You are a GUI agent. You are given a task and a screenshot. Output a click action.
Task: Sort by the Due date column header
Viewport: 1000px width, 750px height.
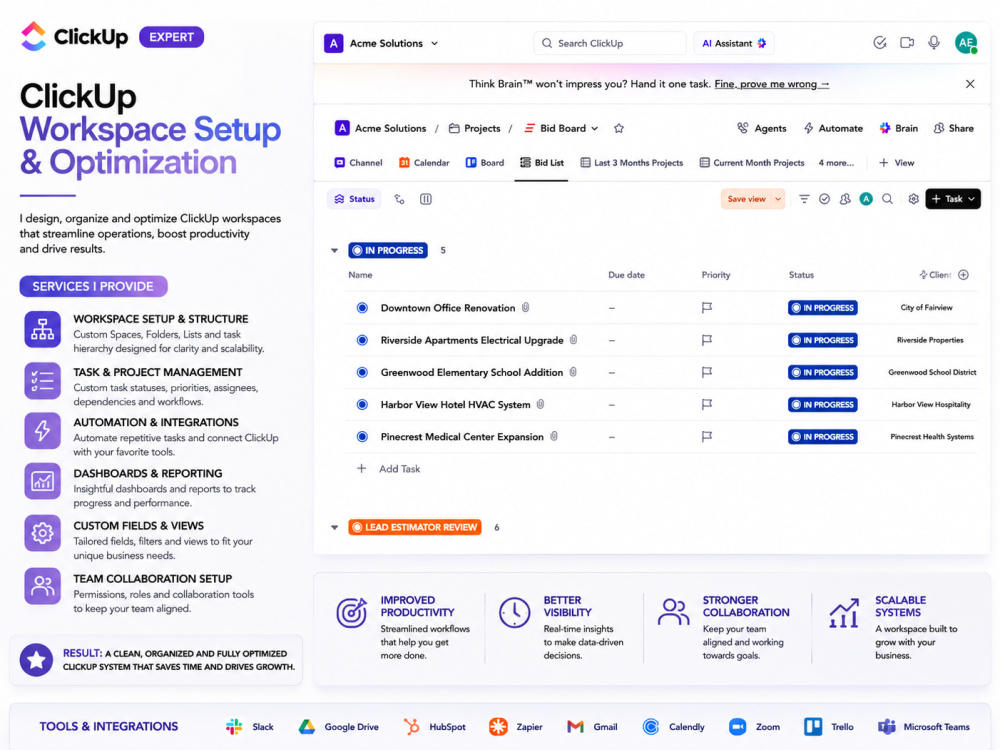(x=626, y=275)
